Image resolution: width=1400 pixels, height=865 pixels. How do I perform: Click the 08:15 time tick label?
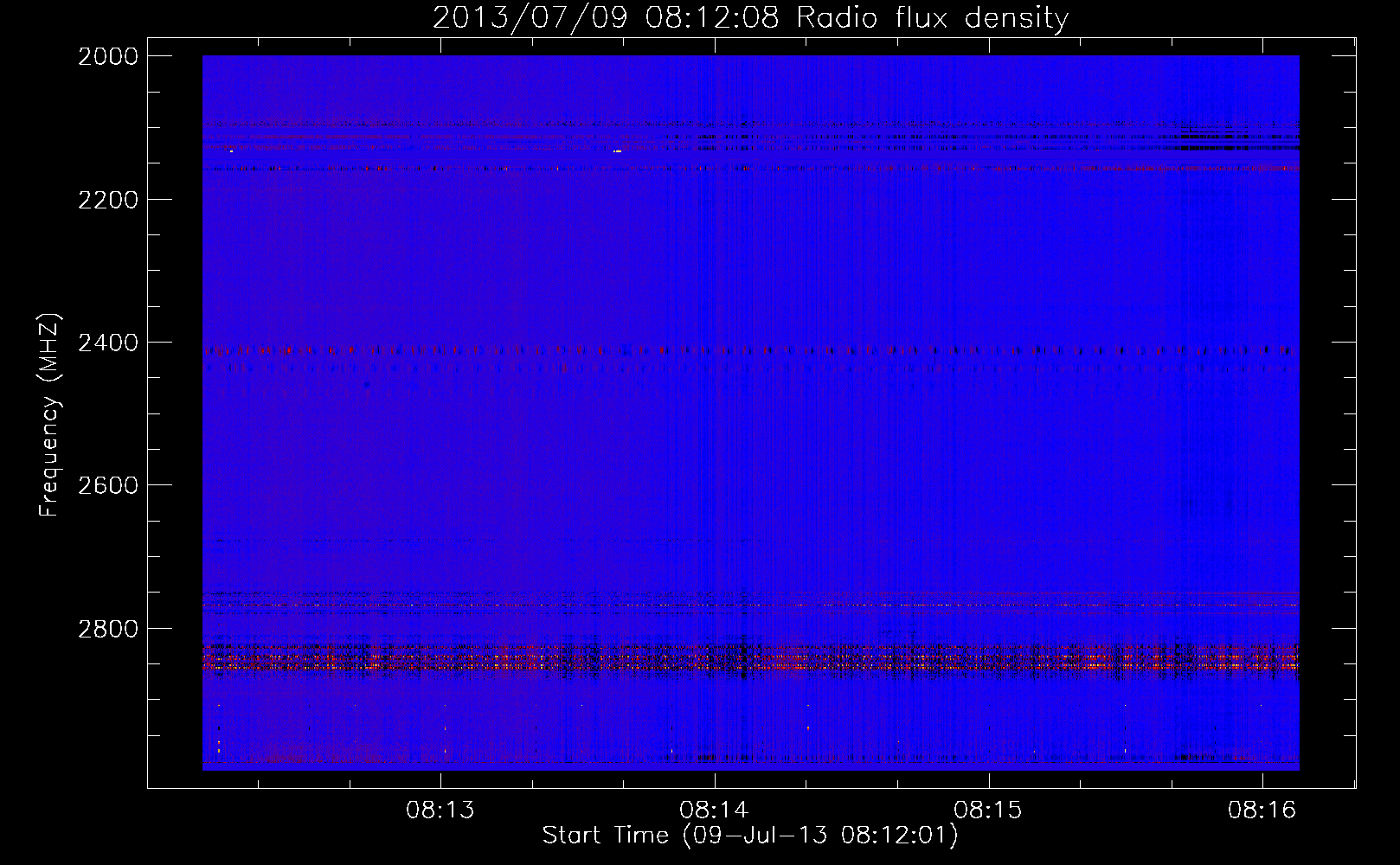coord(988,811)
